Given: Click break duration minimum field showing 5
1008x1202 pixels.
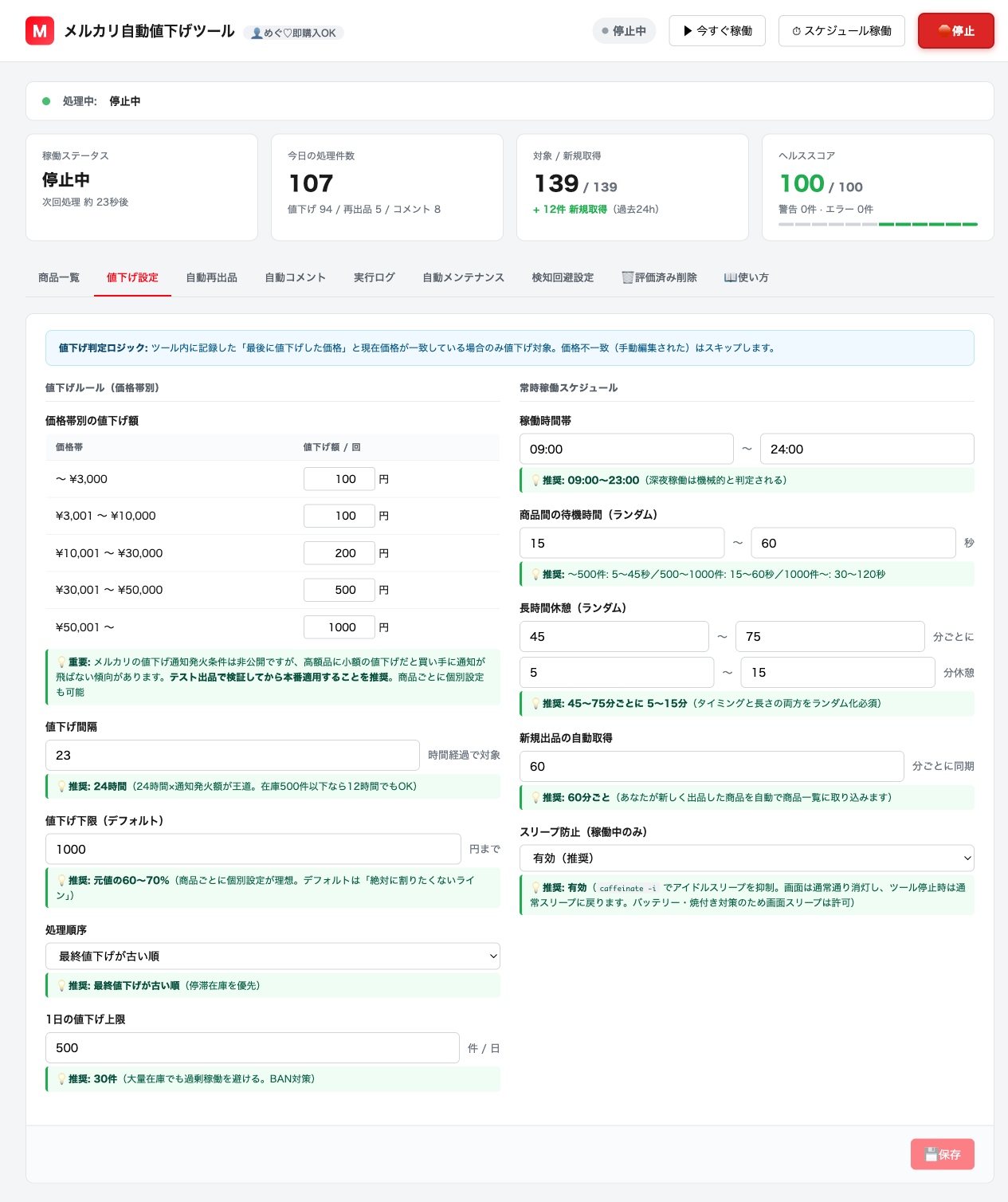Looking at the screenshot, I should pyautogui.click(x=617, y=672).
